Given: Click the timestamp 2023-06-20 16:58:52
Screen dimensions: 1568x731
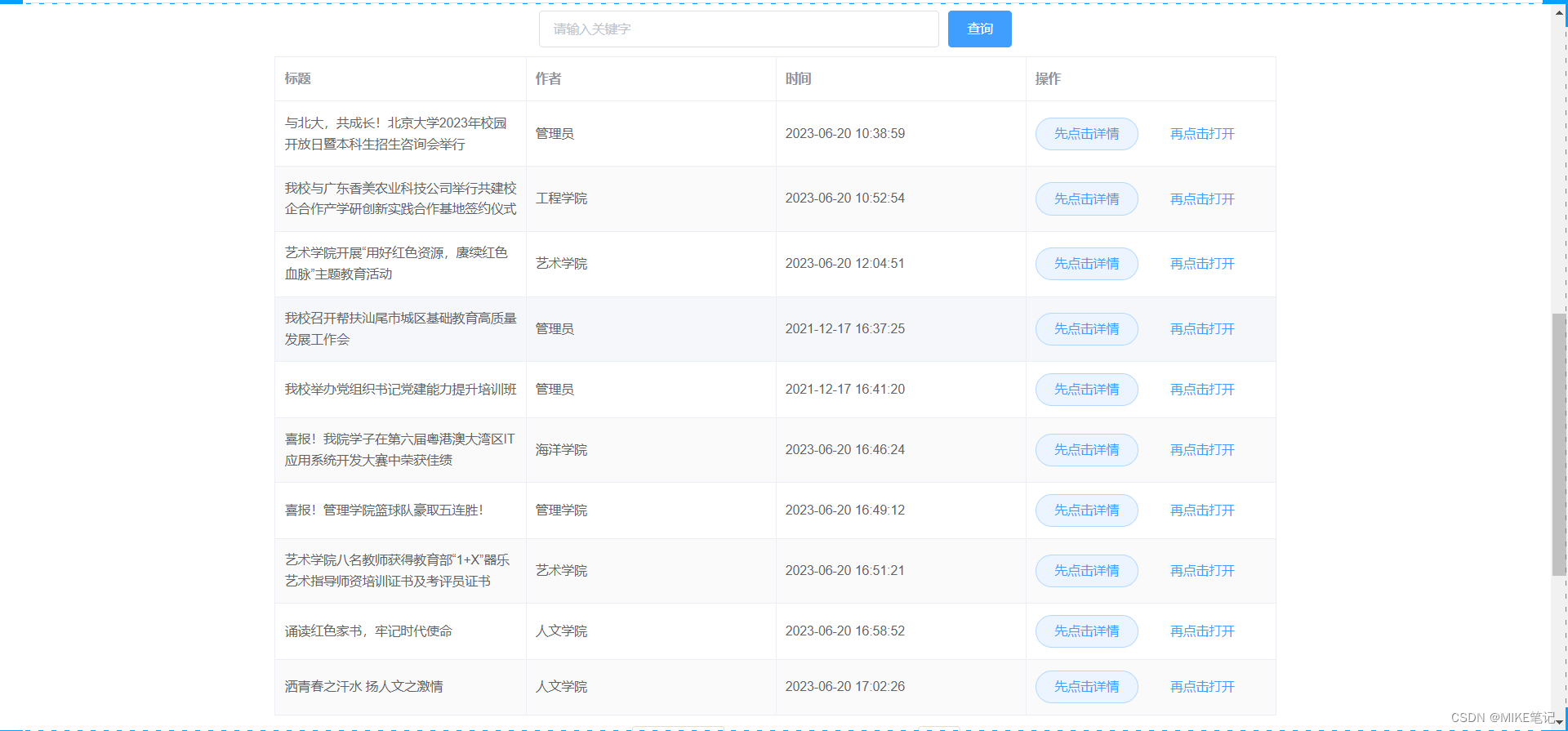Looking at the screenshot, I should pos(845,631).
